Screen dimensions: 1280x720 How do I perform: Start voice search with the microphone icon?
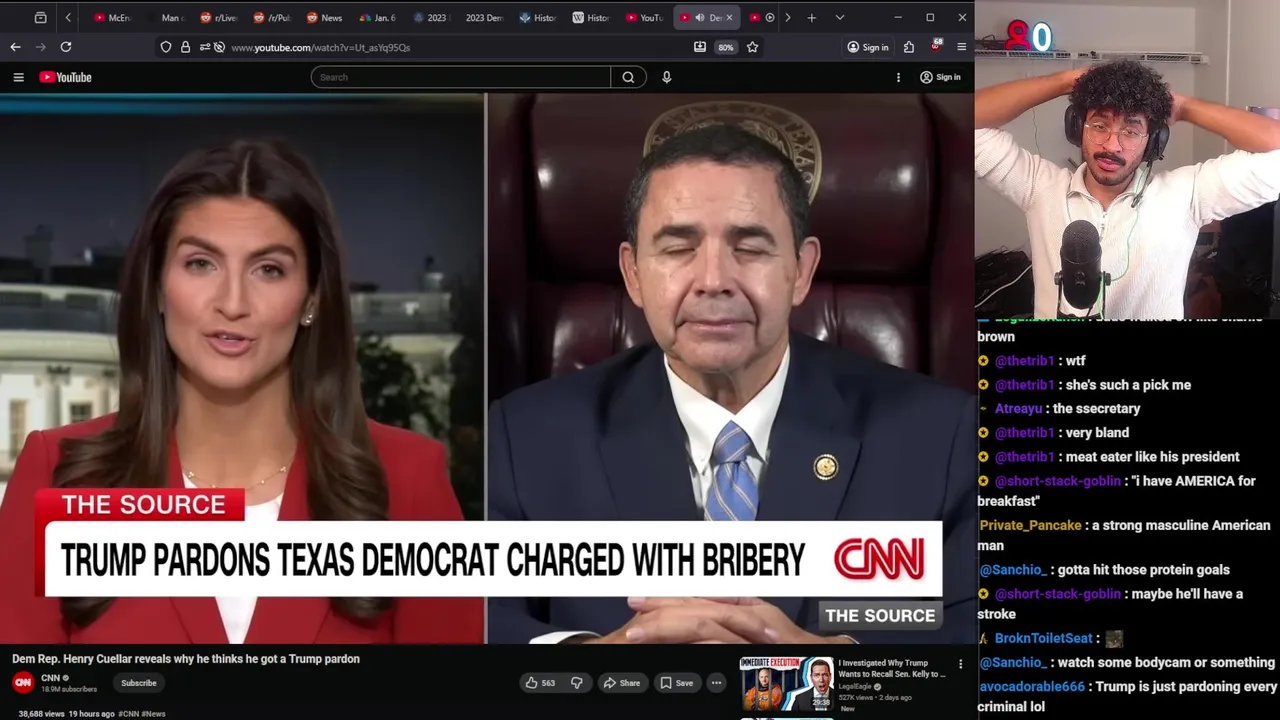[667, 77]
